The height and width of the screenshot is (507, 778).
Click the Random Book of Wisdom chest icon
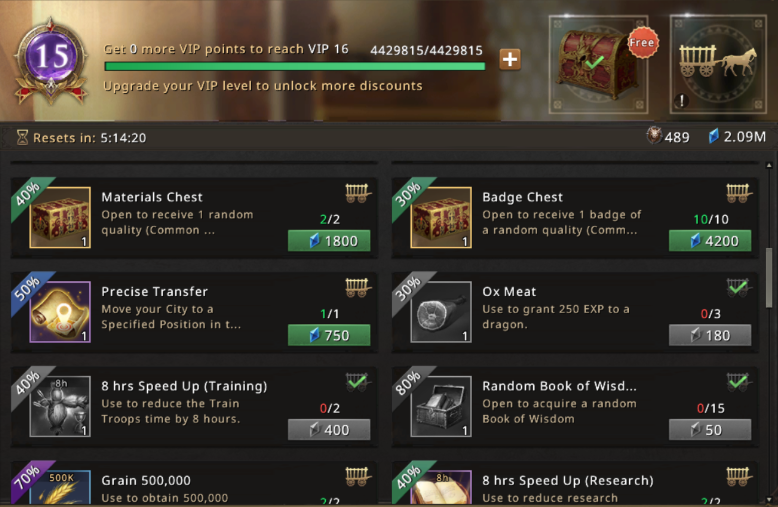(x=441, y=406)
